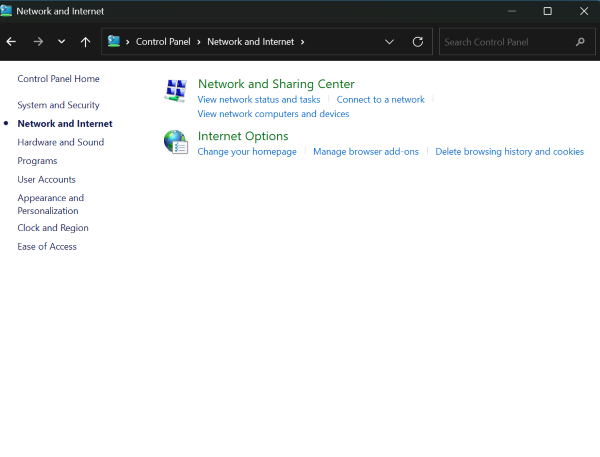Viewport: 600px width, 457px height.
Task: Click in the Search Control Panel field
Action: pyautogui.click(x=505, y=42)
